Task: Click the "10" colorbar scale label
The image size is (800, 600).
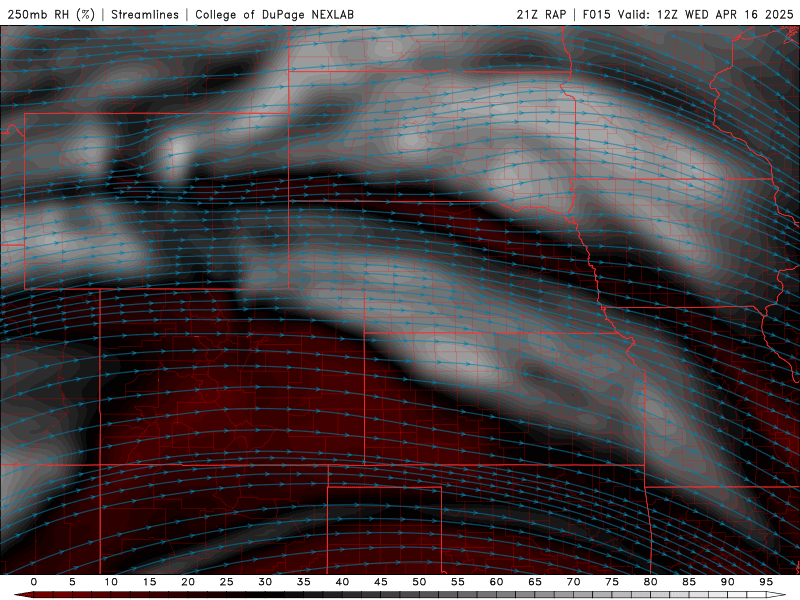Action: [x=111, y=582]
